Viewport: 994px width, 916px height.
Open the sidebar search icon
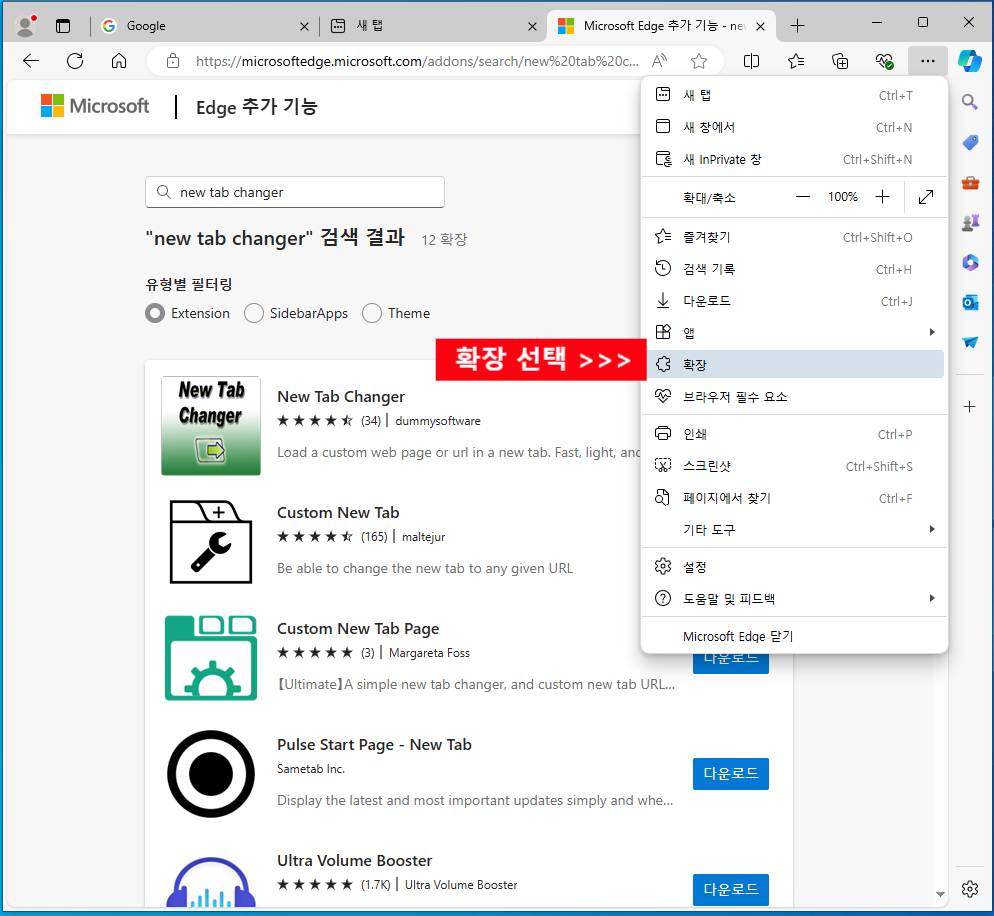click(x=969, y=101)
